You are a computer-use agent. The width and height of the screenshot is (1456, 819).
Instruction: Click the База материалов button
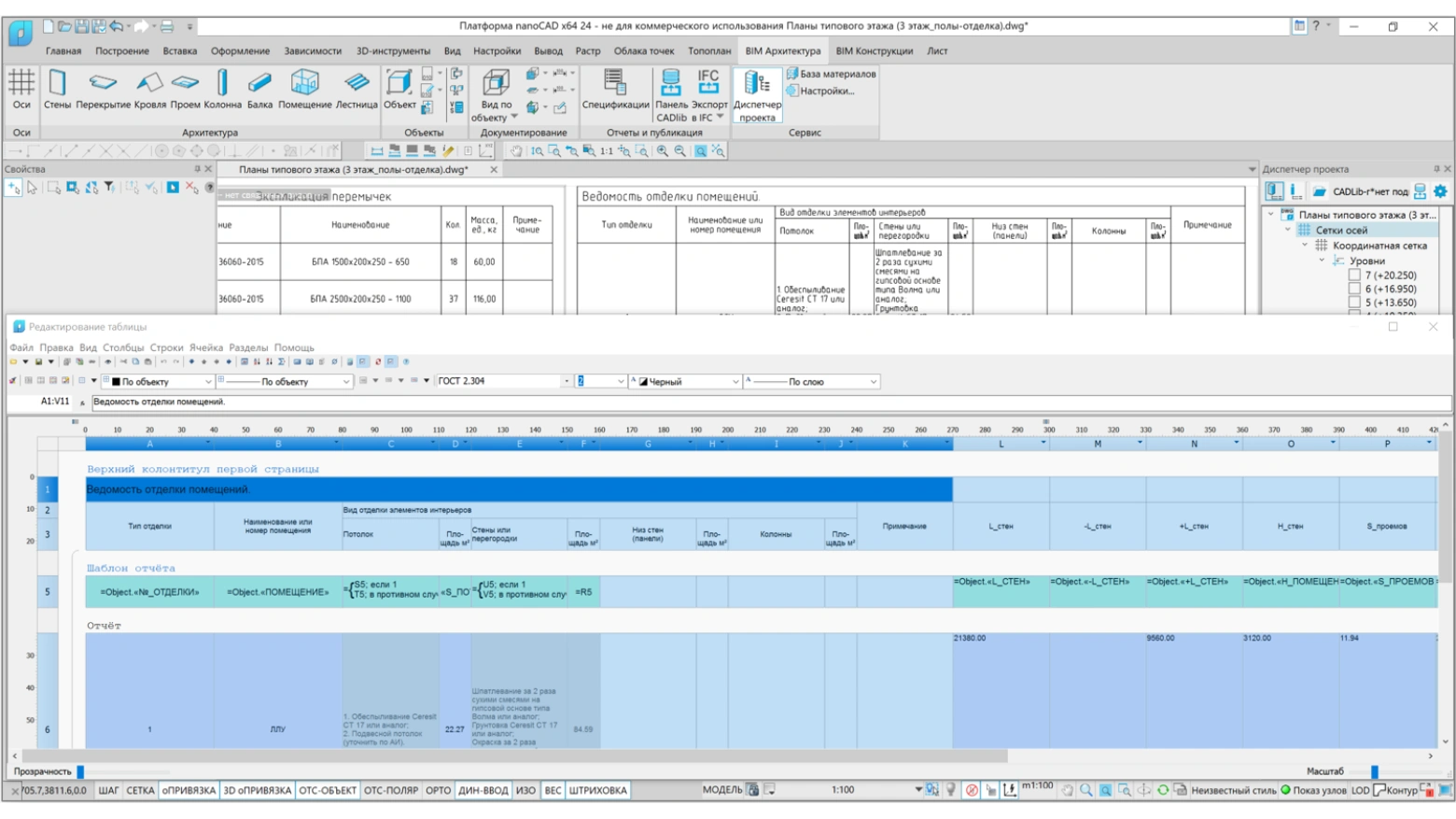pyautogui.click(x=832, y=74)
